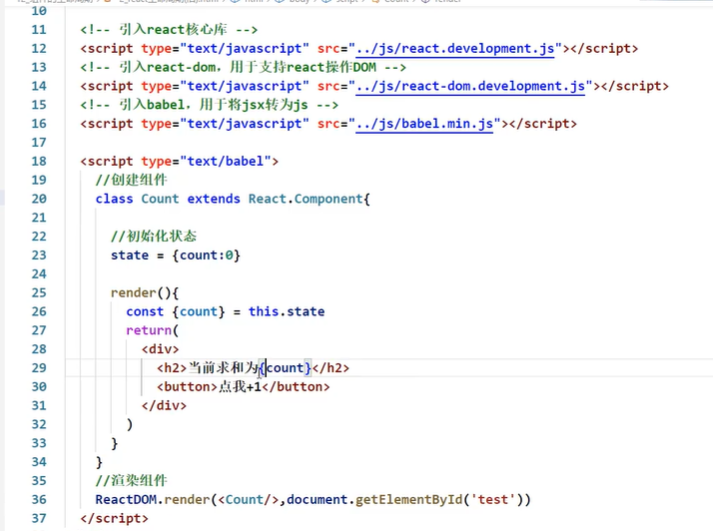
Task: Click the 'state' property on line 23
Action: pos(130,255)
